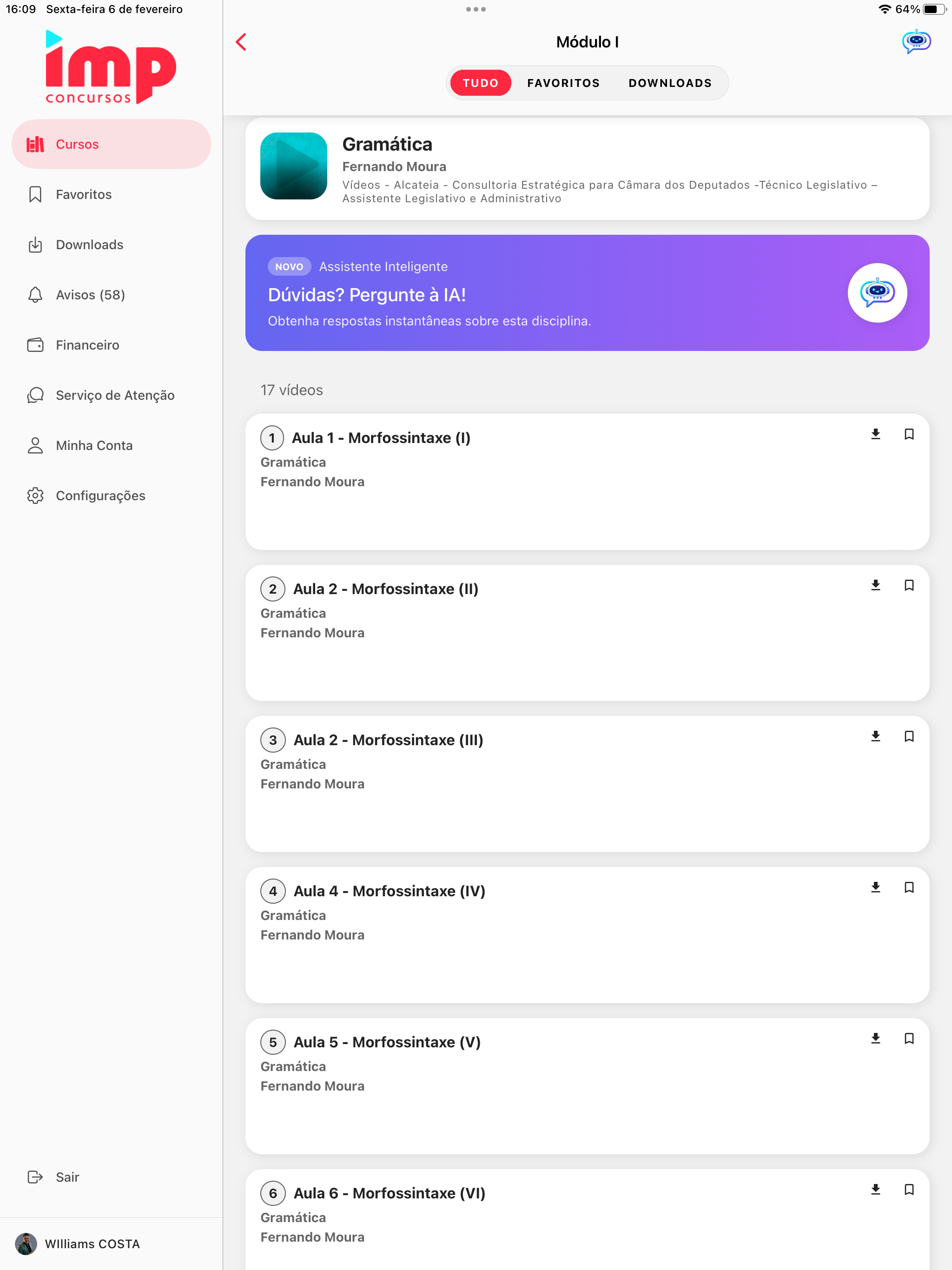
Task: Tap the '17 vídeos' count text
Action: (x=291, y=390)
